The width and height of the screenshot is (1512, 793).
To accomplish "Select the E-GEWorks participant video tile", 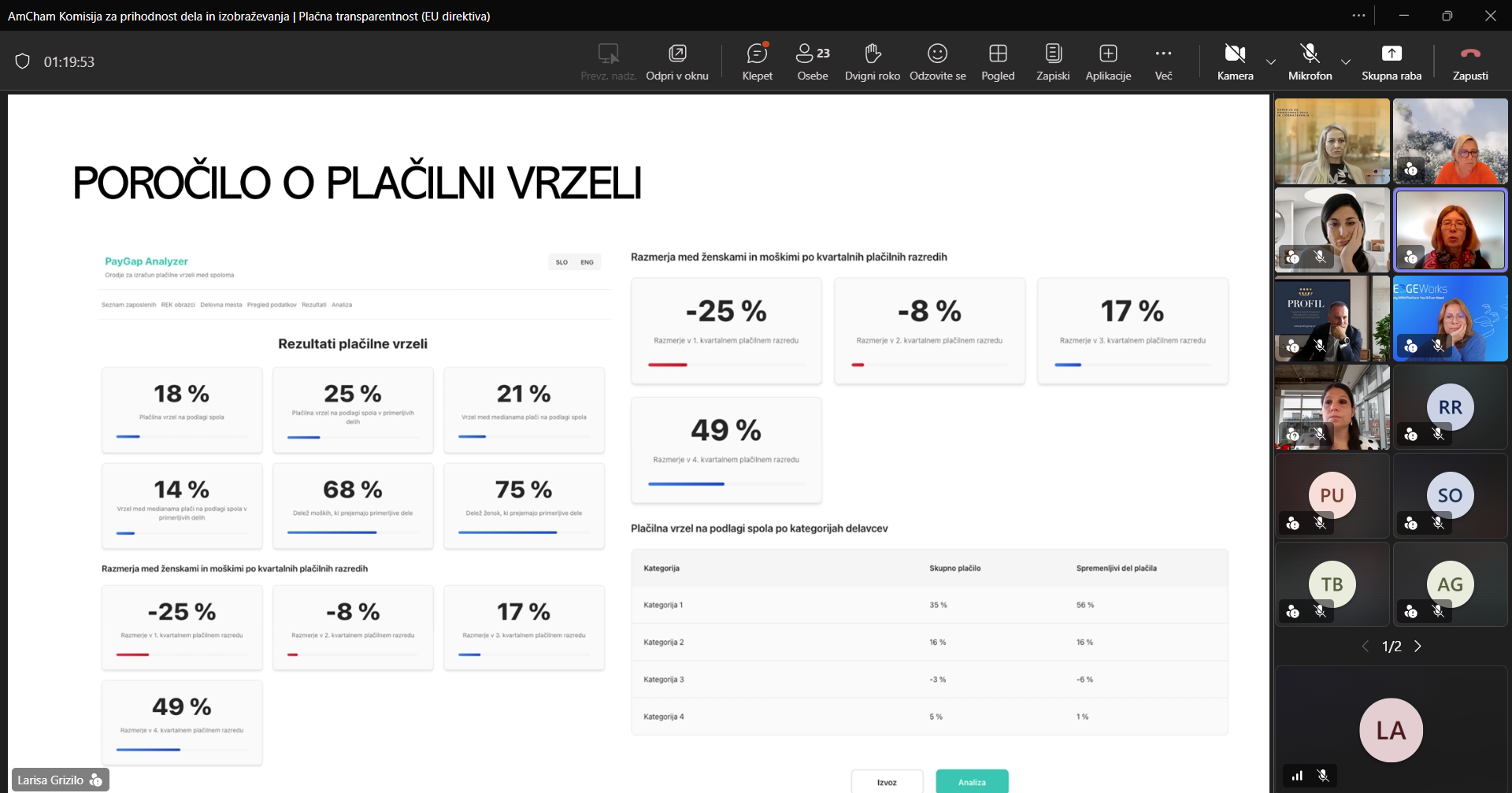I will [1450, 318].
